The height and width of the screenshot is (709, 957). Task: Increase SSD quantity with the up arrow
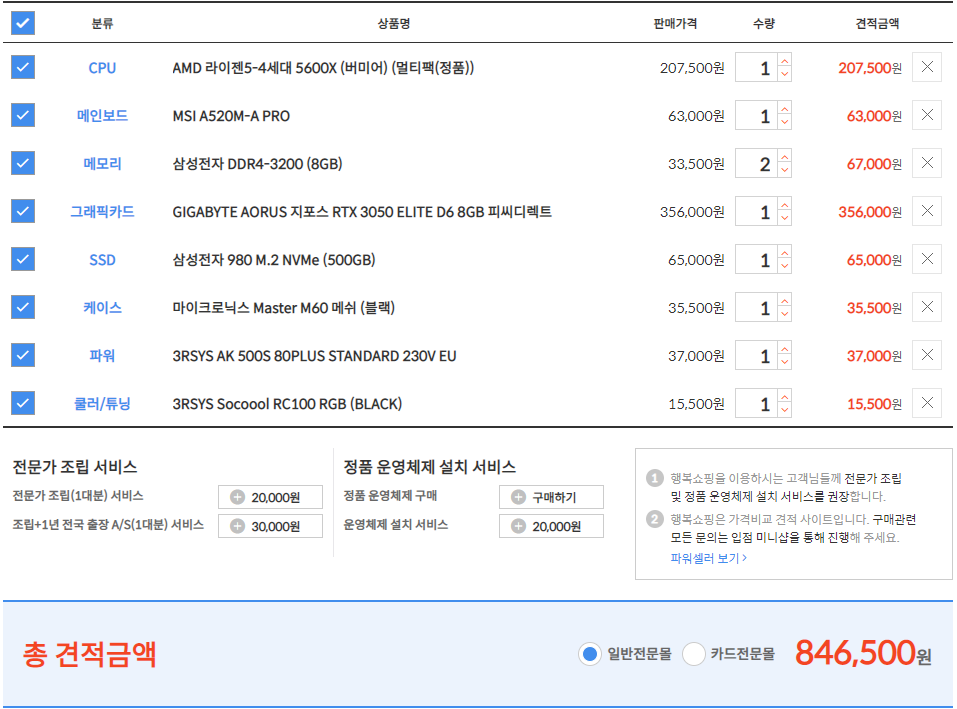785,253
